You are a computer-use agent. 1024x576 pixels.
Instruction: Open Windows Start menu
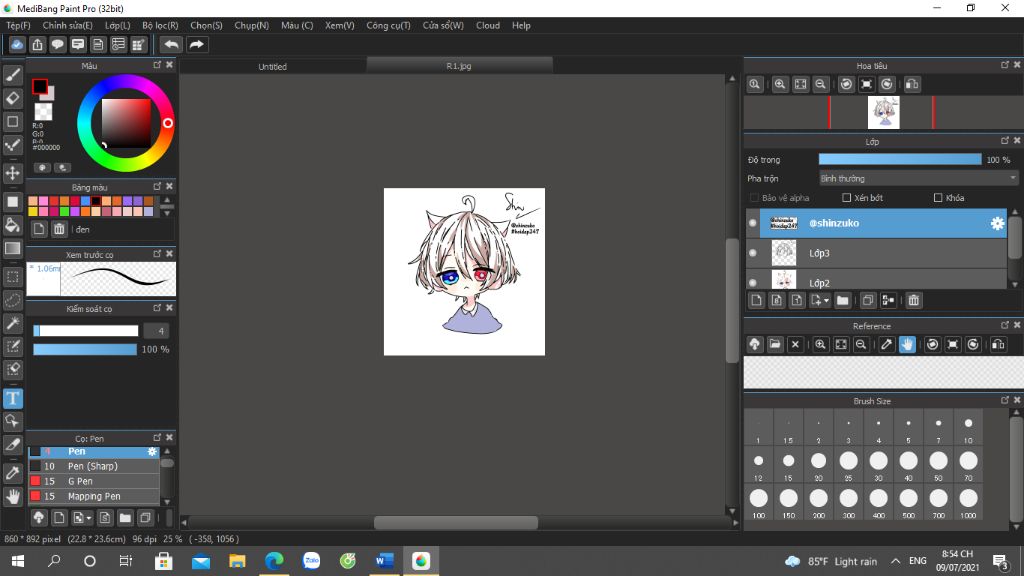pos(18,561)
